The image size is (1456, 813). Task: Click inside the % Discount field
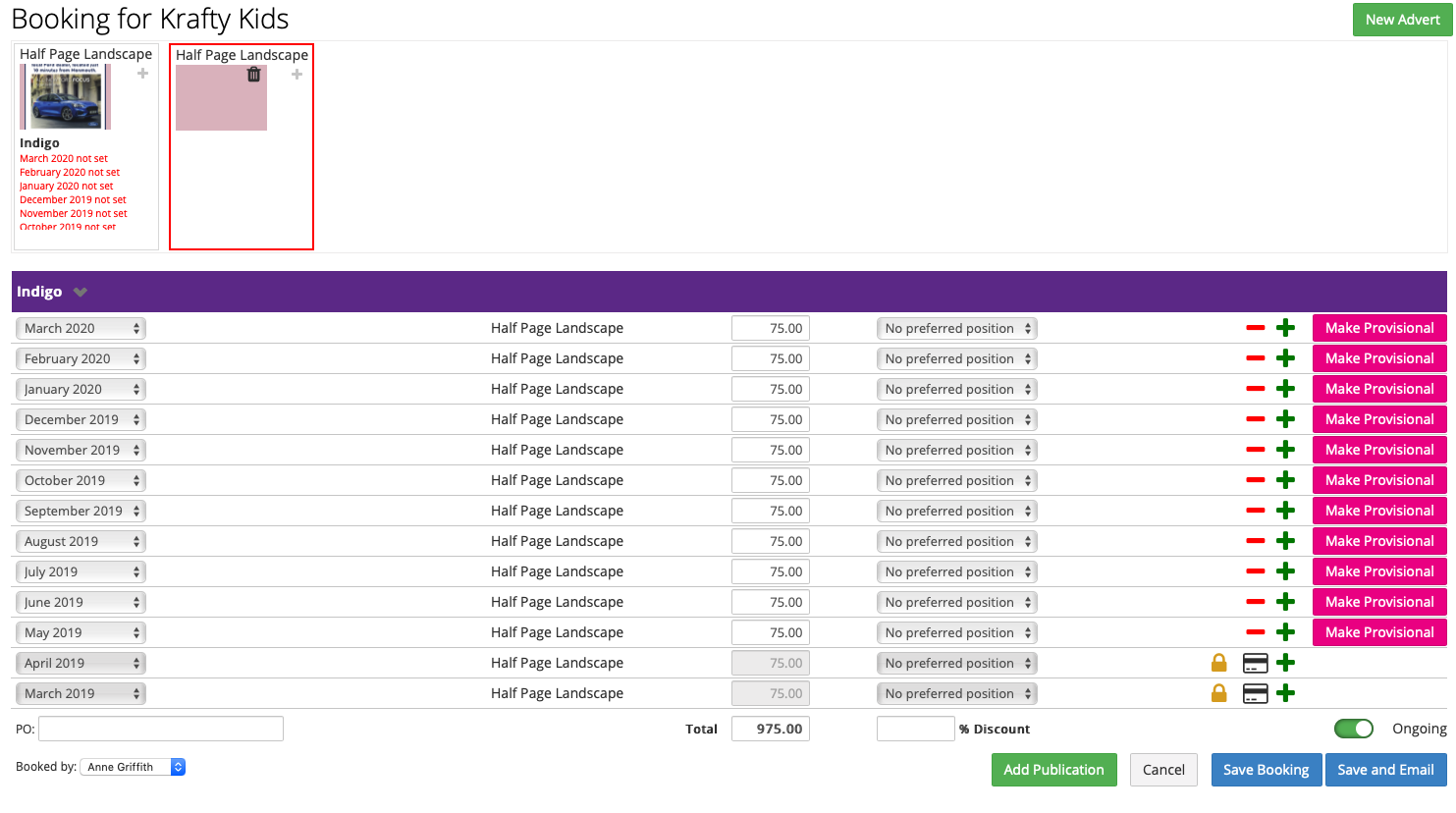point(915,729)
